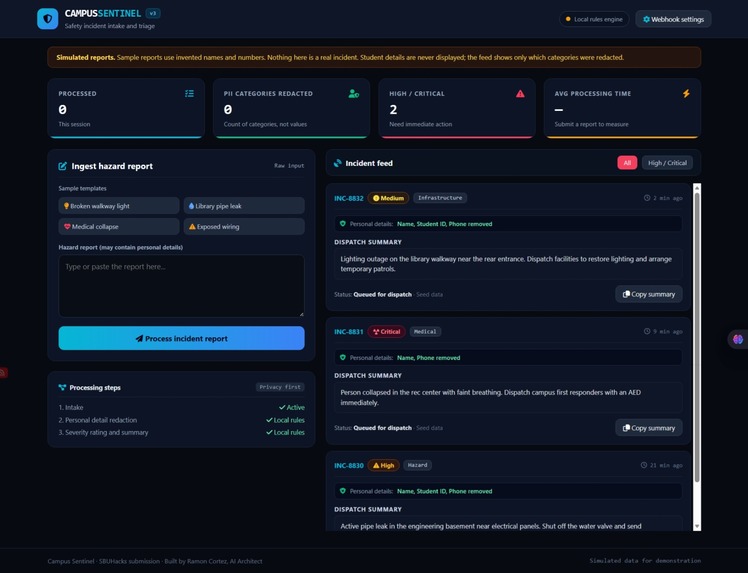748x573 pixels.
Task: Click the clock icon beside 2 min ago
Action: [647, 198]
